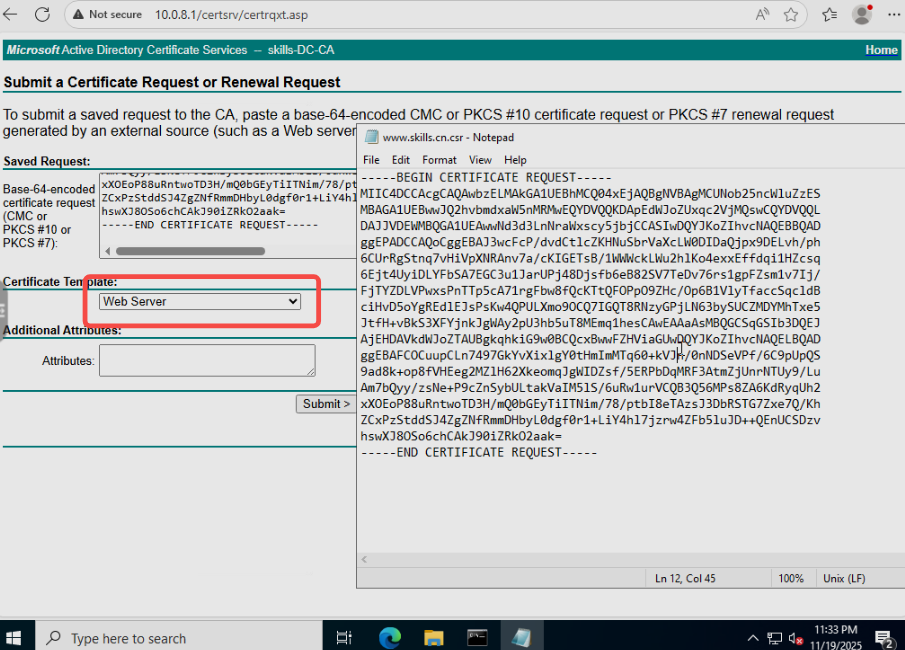This screenshot has width=905, height=650.
Task: Click the 100% zoom status in Notepad
Action: click(x=791, y=578)
